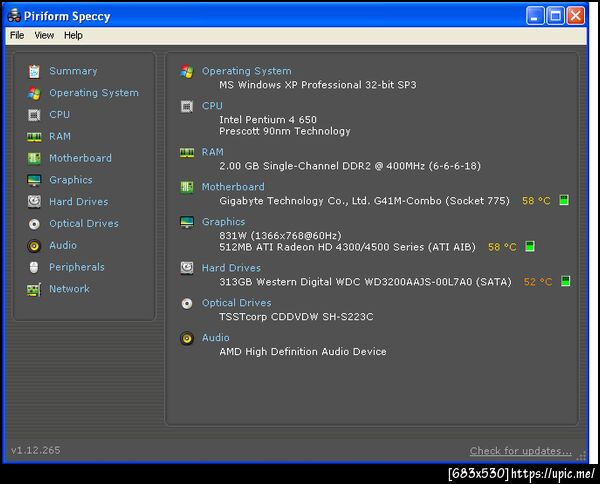This screenshot has width=600, height=484.
Task: Click the Network card icon in sidebar
Action: pos(34,289)
